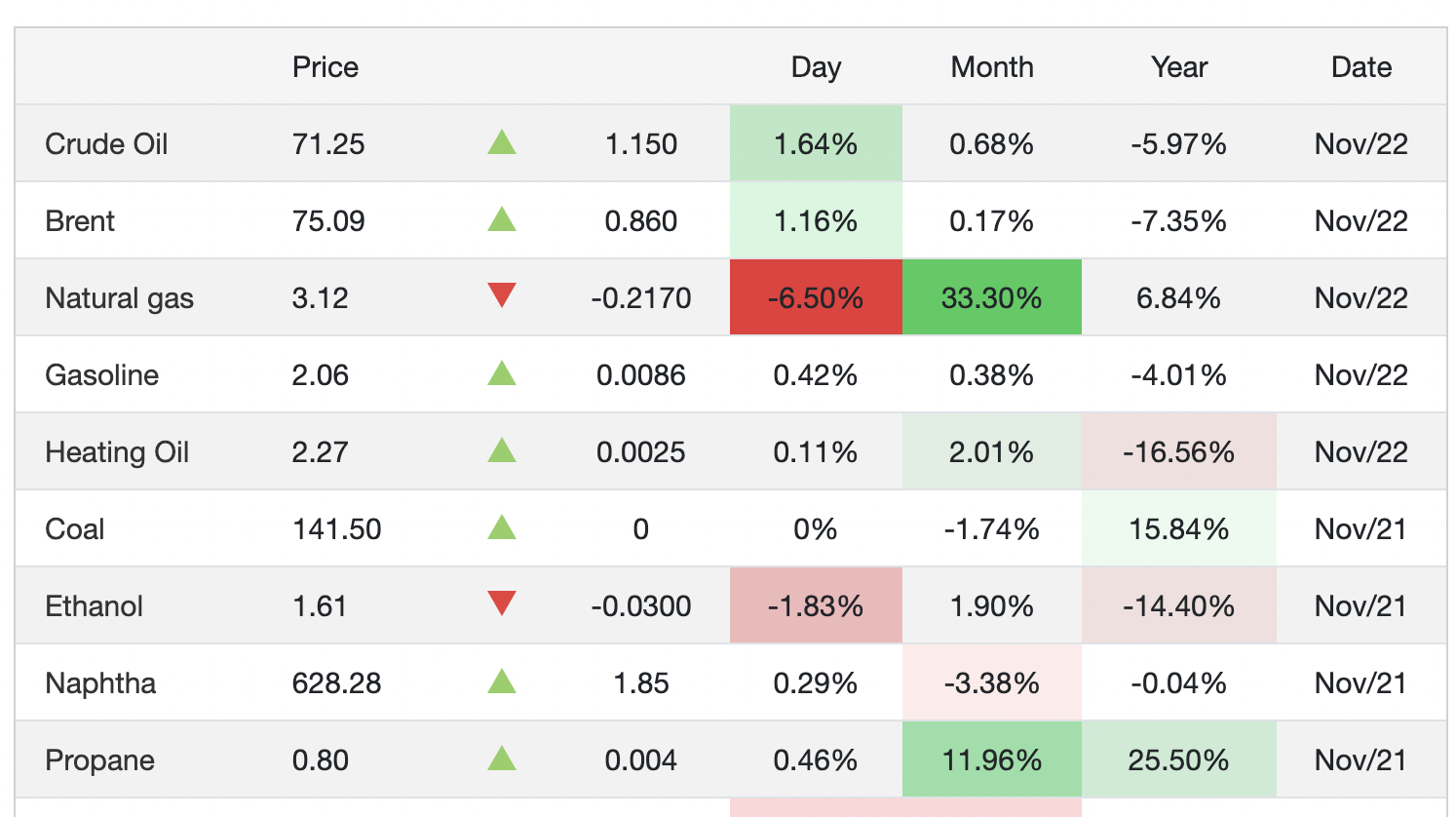Select Gasoline price 2.06
This screenshot has width=1456, height=817.
(x=320, y=375)
